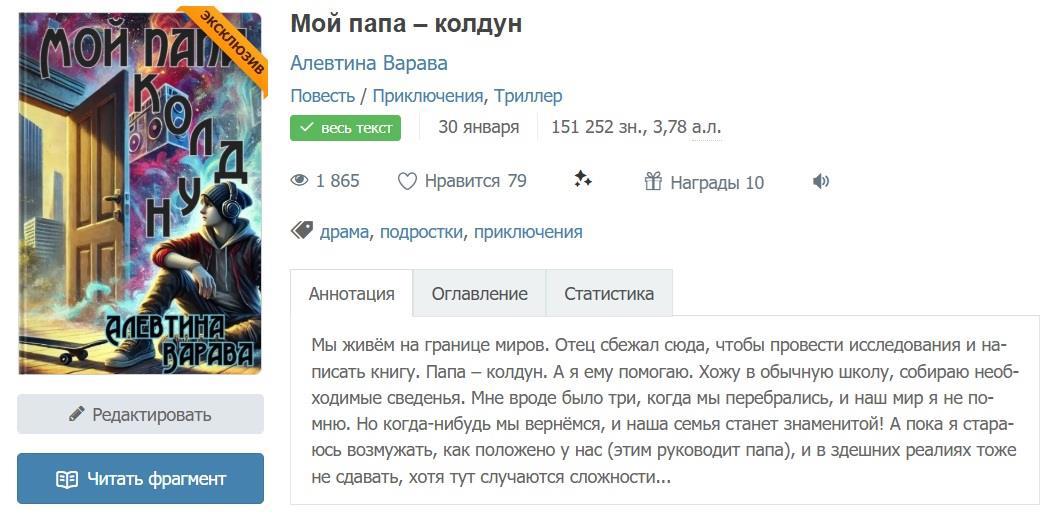This screenshot has width=1048, height=513.
Task: Click the green весь текст badge
Action: tap(345, 128)
